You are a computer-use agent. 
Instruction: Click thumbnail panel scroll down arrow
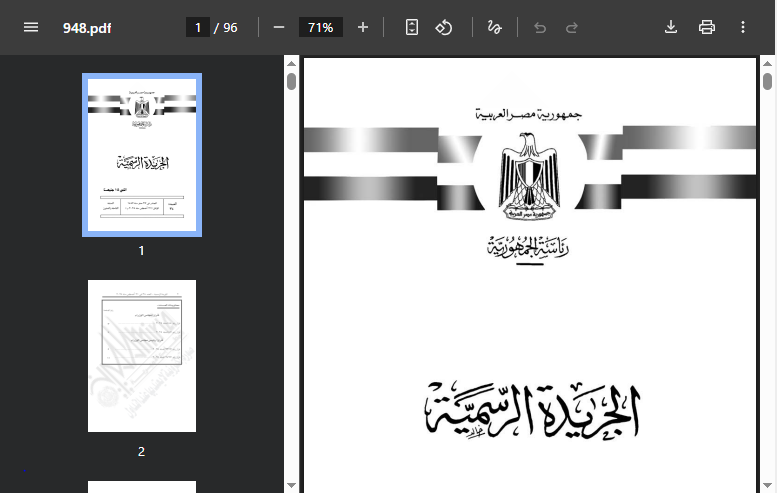291,486
